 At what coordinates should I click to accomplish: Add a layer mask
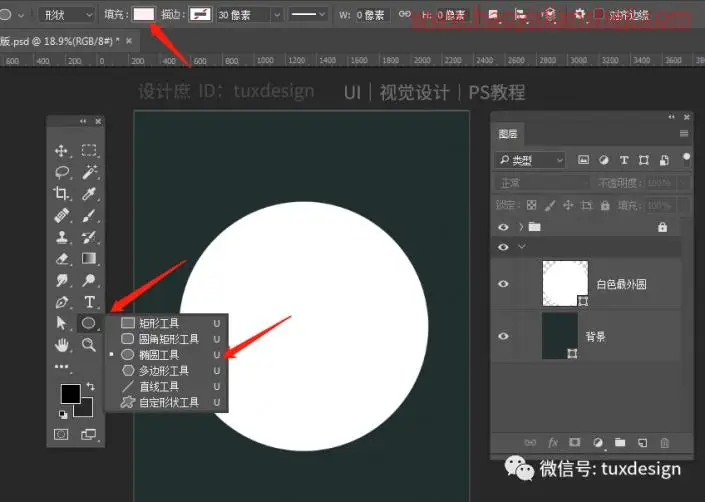(x=575, y=442)
